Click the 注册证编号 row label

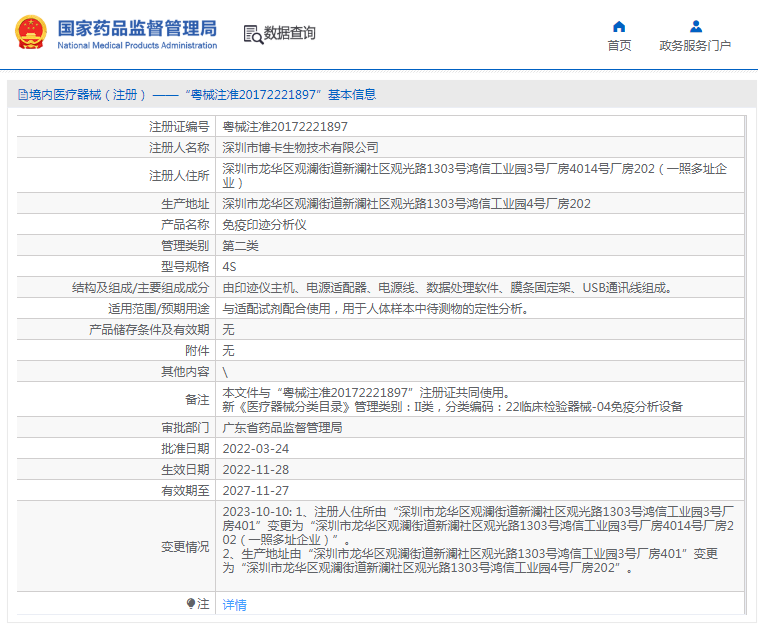pyautogui.click(x=179, y=127)
